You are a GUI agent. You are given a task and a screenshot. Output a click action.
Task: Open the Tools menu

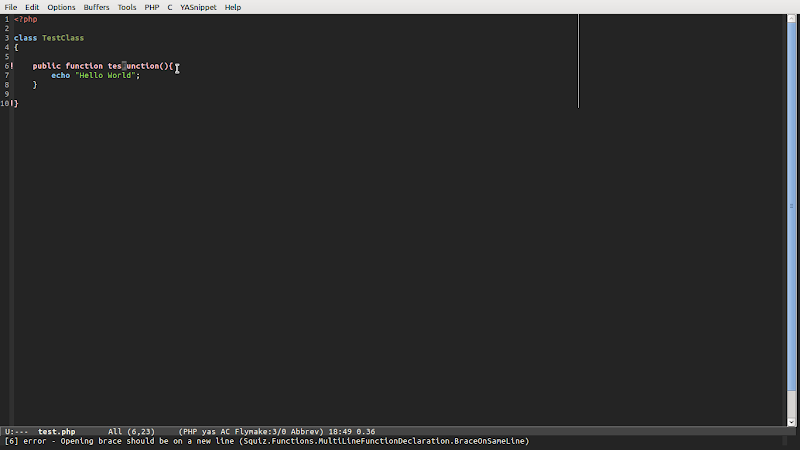[127, 7]
